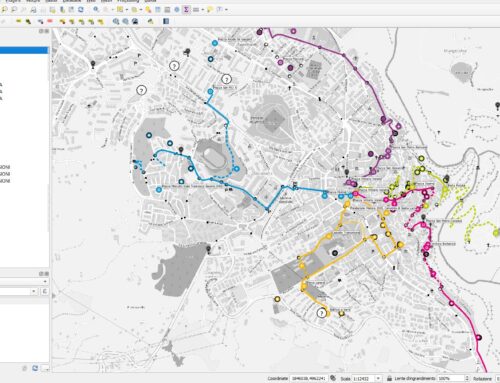The width and height of the screenshot is (500, 383).
Task: Click the question-mark marker near bottom yellow route
Action: click(x=321, y=313)
